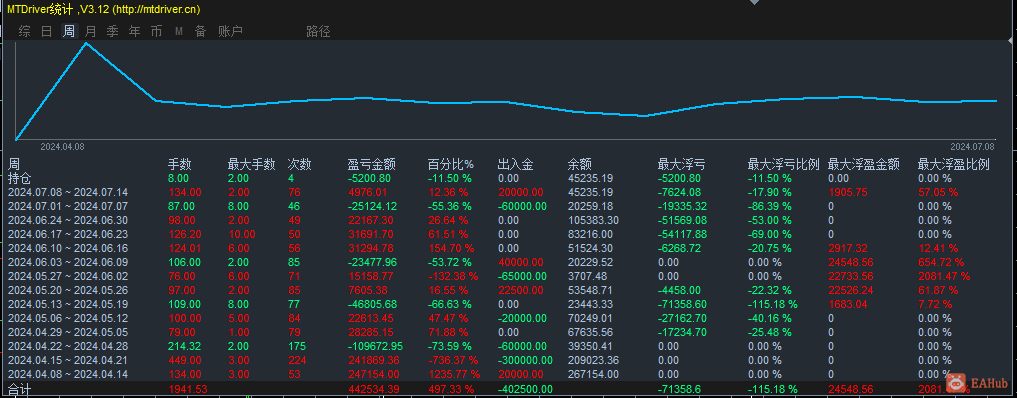The height and width of the screenshot is (398, 1017).
Task: Select the 2024.07.08 ~ 2024.07.14 week row
Action: (509, 192)
